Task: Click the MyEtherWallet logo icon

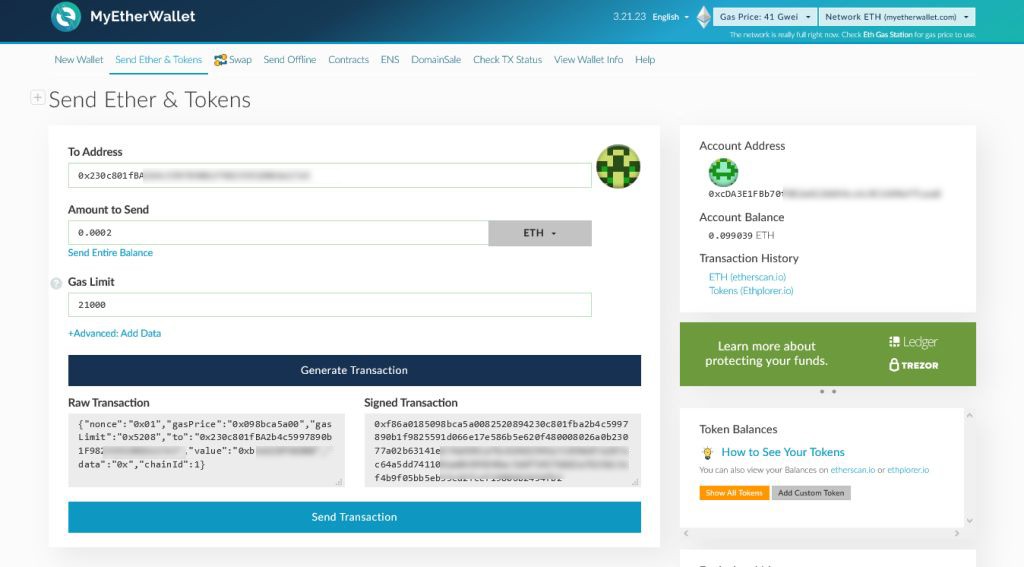Action: (66, 17)
